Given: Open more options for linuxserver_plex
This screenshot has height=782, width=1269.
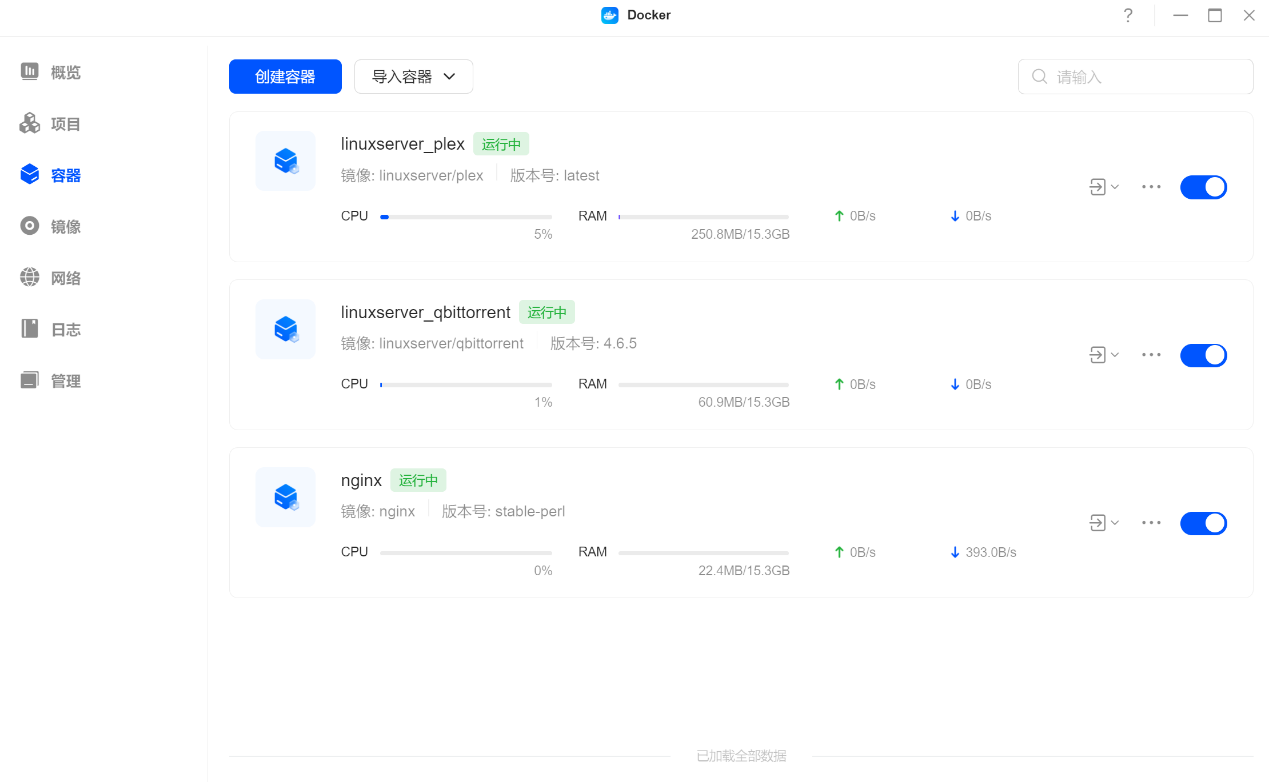Looking at the screenshot, I should tap(1151, 187).
